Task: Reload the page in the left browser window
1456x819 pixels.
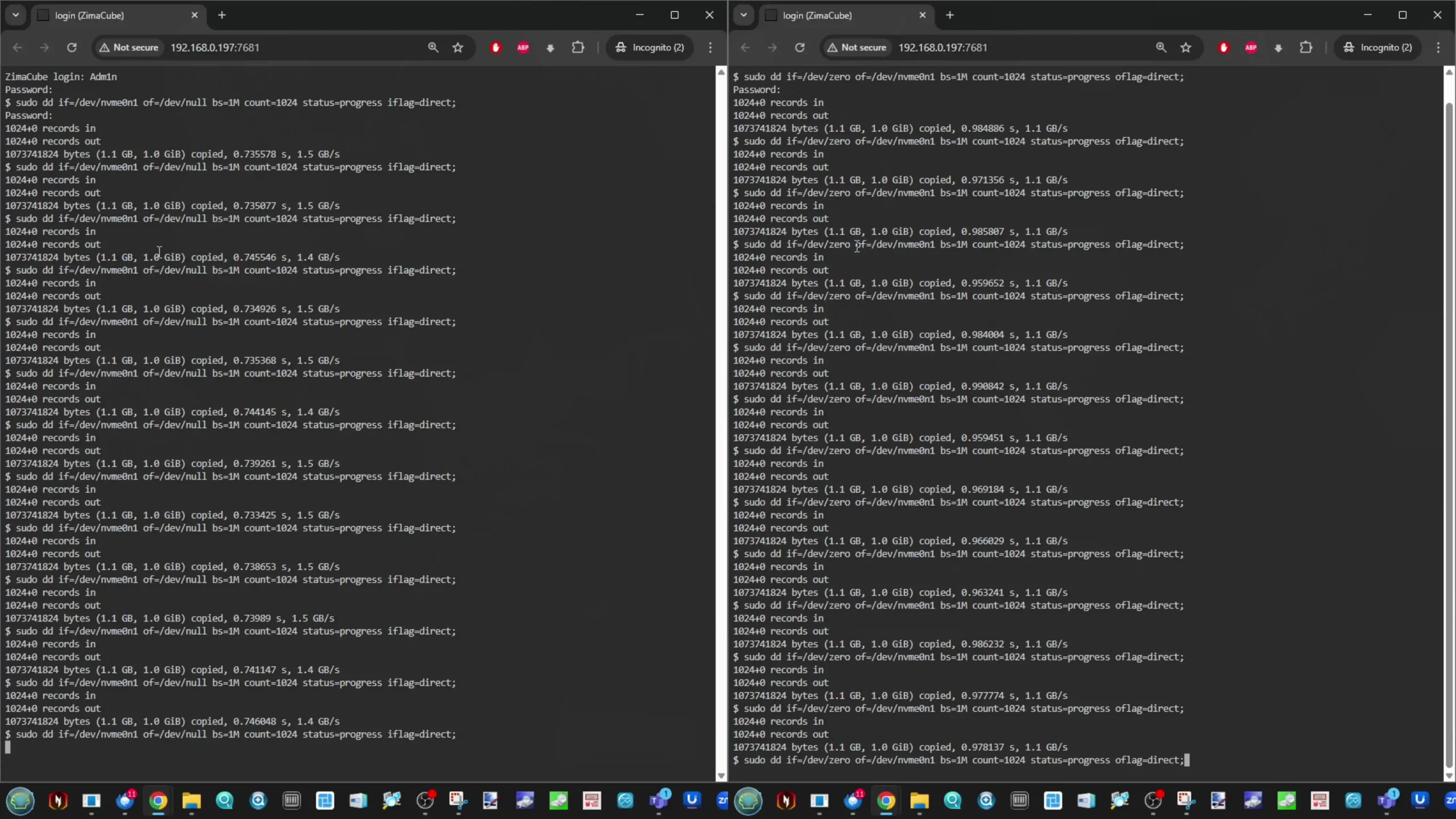Action: pos(72,47)
